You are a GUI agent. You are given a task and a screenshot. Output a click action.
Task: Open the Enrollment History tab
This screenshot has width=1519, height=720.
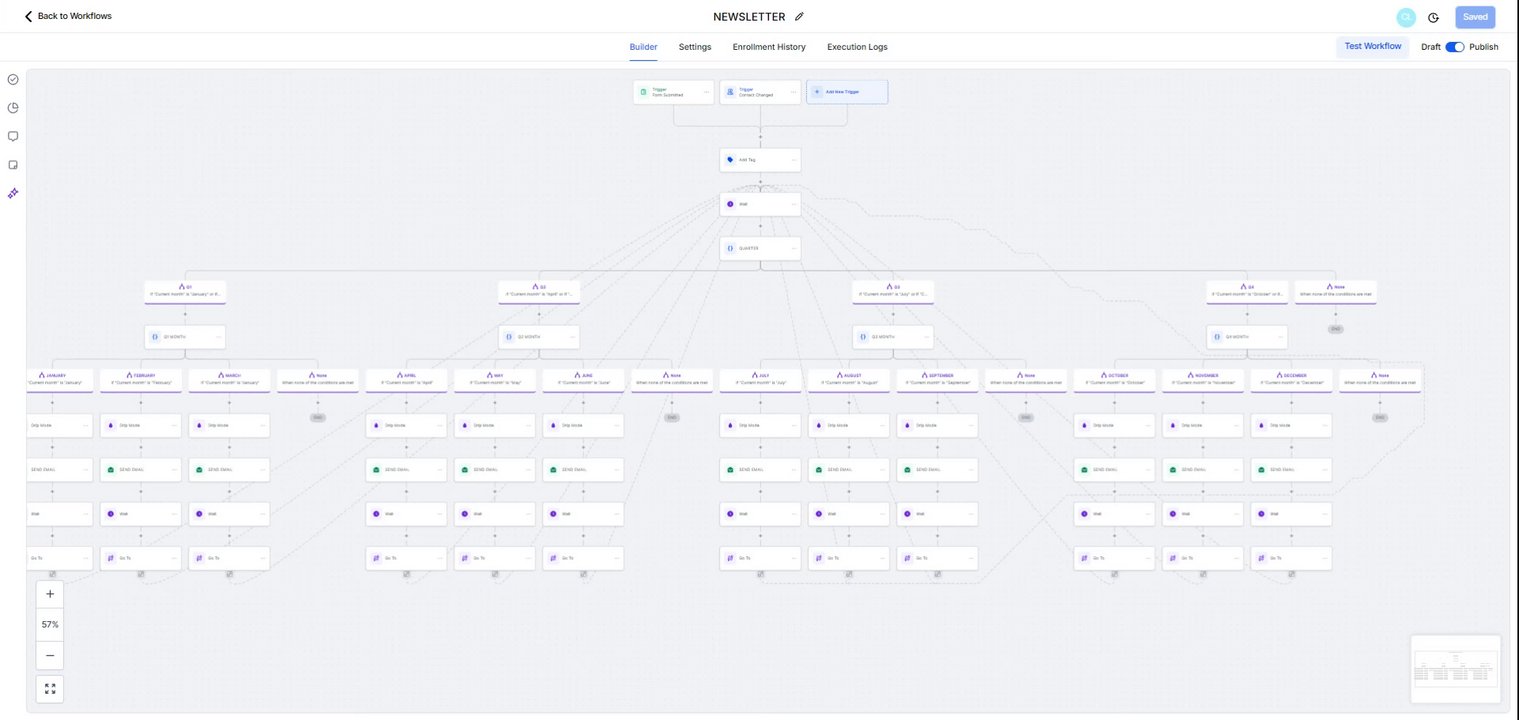tap(769, 47)
